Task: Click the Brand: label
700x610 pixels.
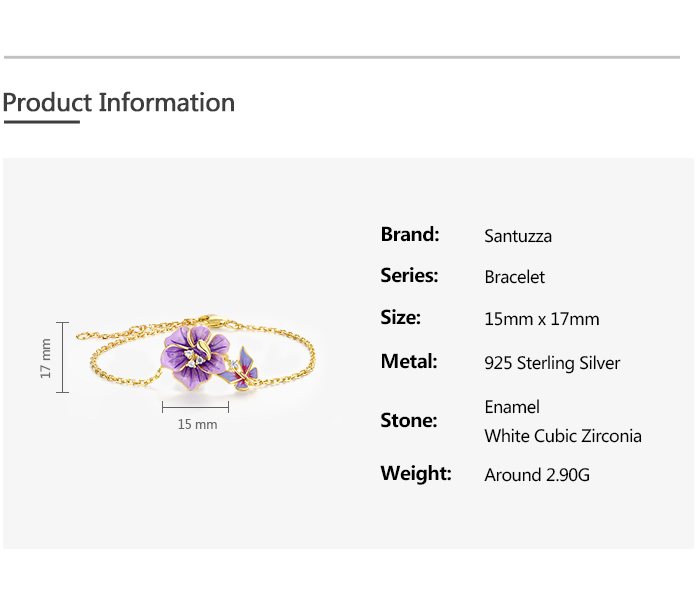Action: 410,235
